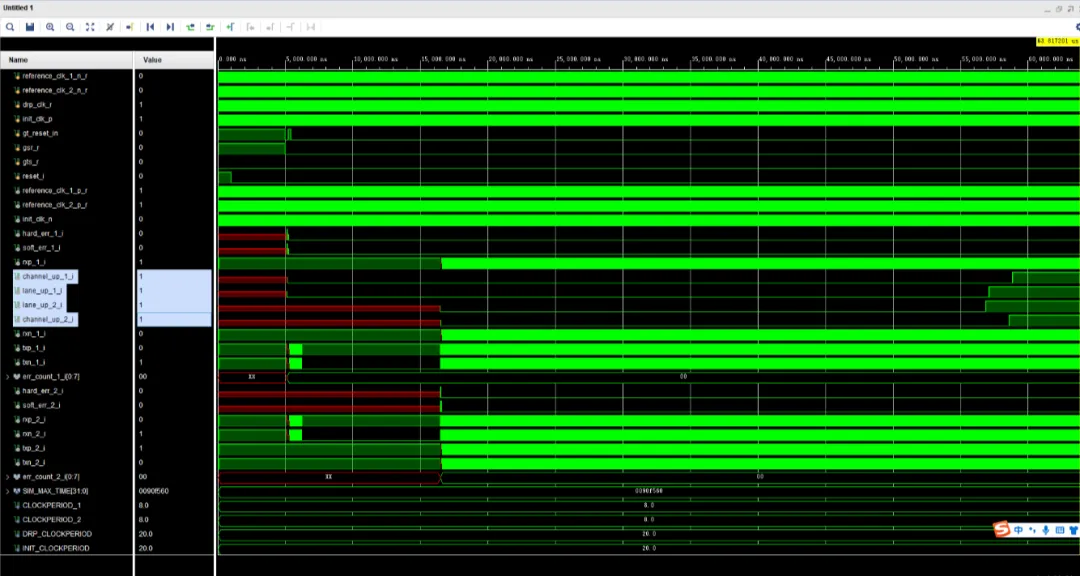1080x576 pixels.
Task: Click the Add Marker icon
Action: tap(230, 27)
